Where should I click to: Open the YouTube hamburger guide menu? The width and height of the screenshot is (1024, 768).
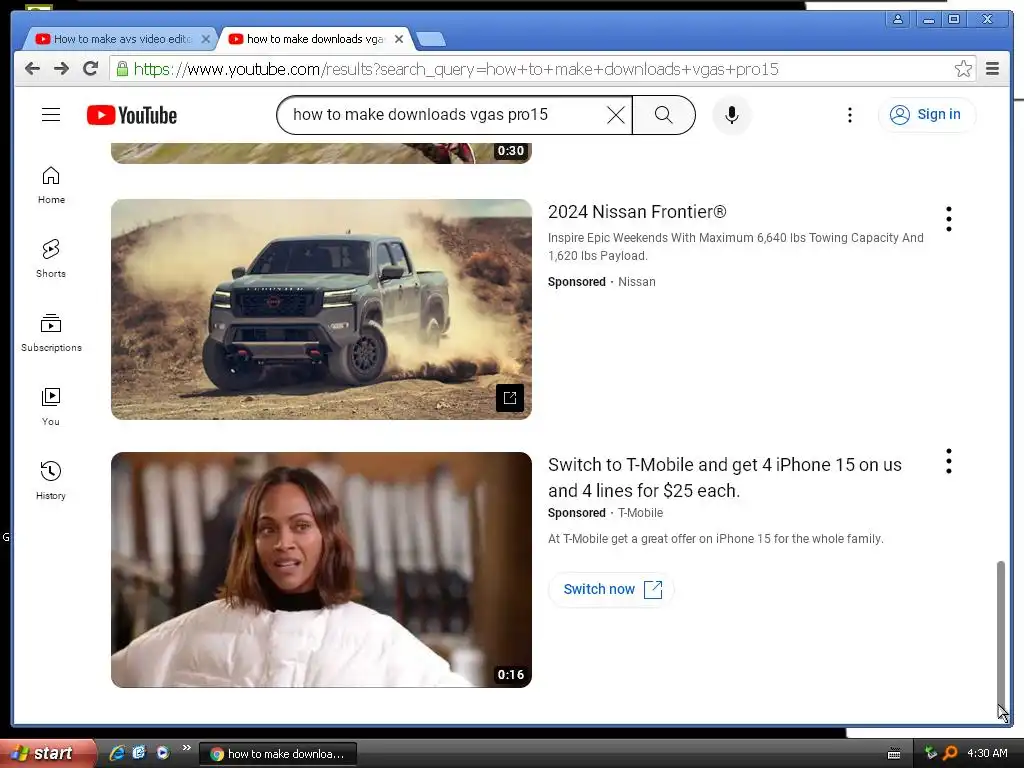point(51,115)
